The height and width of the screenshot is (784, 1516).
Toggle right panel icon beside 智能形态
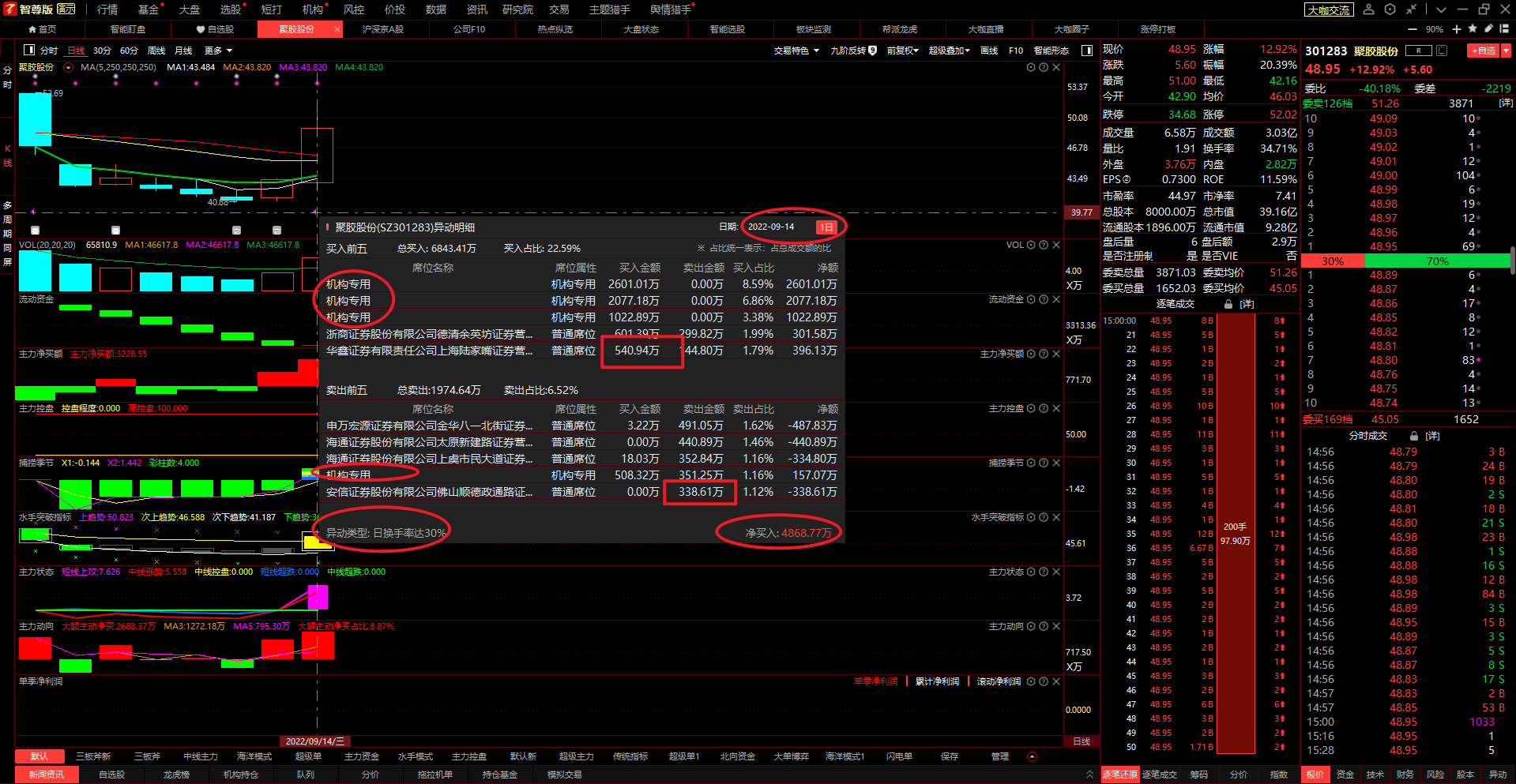[x=1087, y=51]
